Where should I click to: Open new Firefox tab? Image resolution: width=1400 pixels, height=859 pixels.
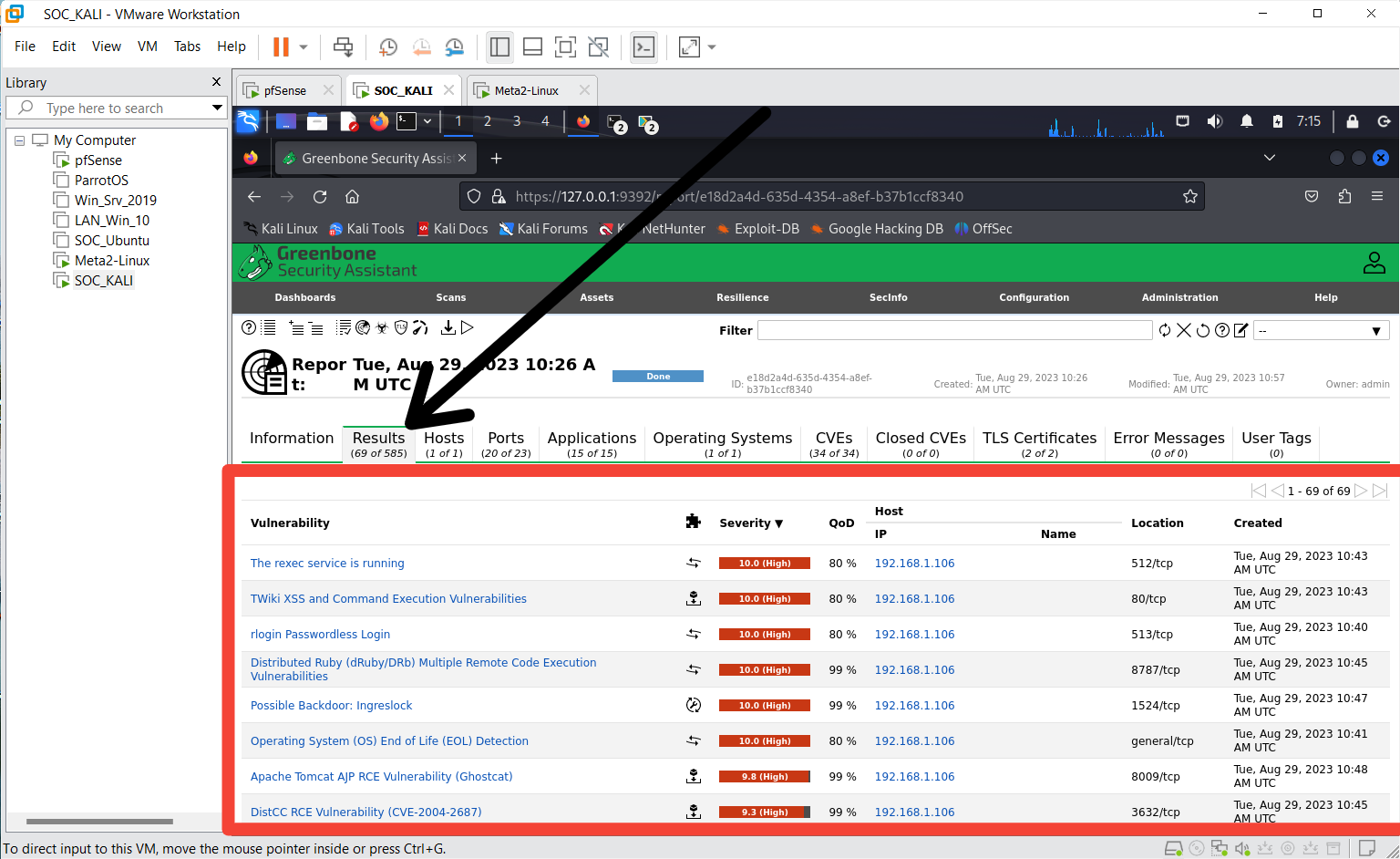click(x=496, y=158)
